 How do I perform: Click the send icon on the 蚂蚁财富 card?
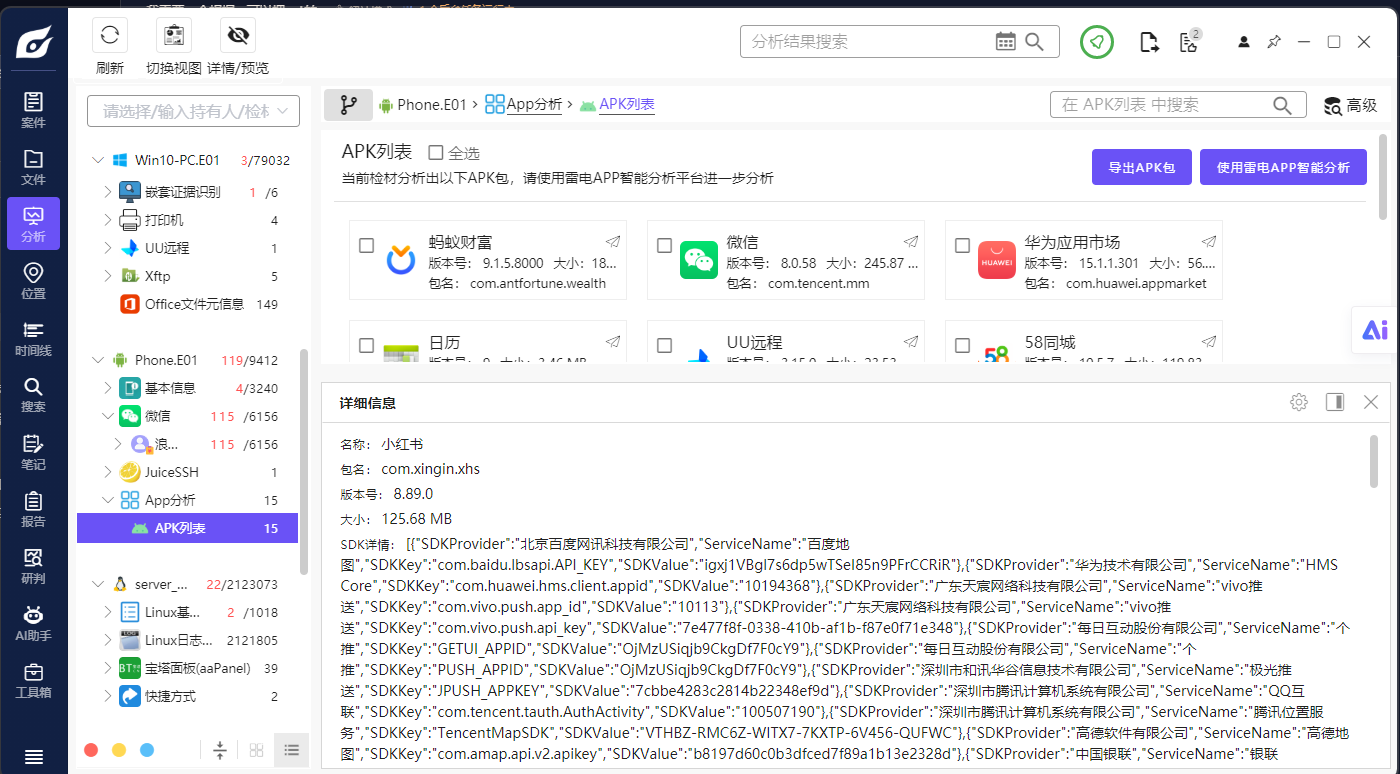point(613,241)
